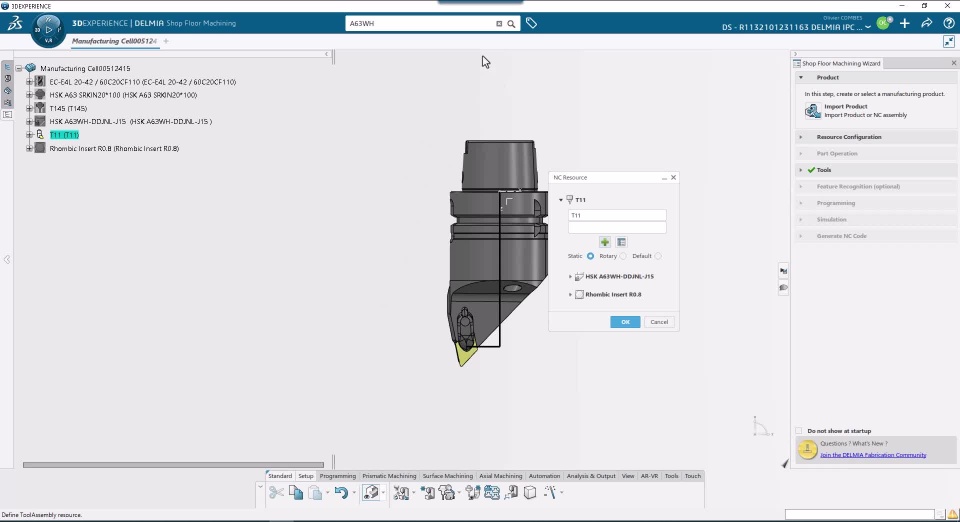Open the Automation toolbar tab
This screenshot has width=960, height=522.
coord(544,476)
